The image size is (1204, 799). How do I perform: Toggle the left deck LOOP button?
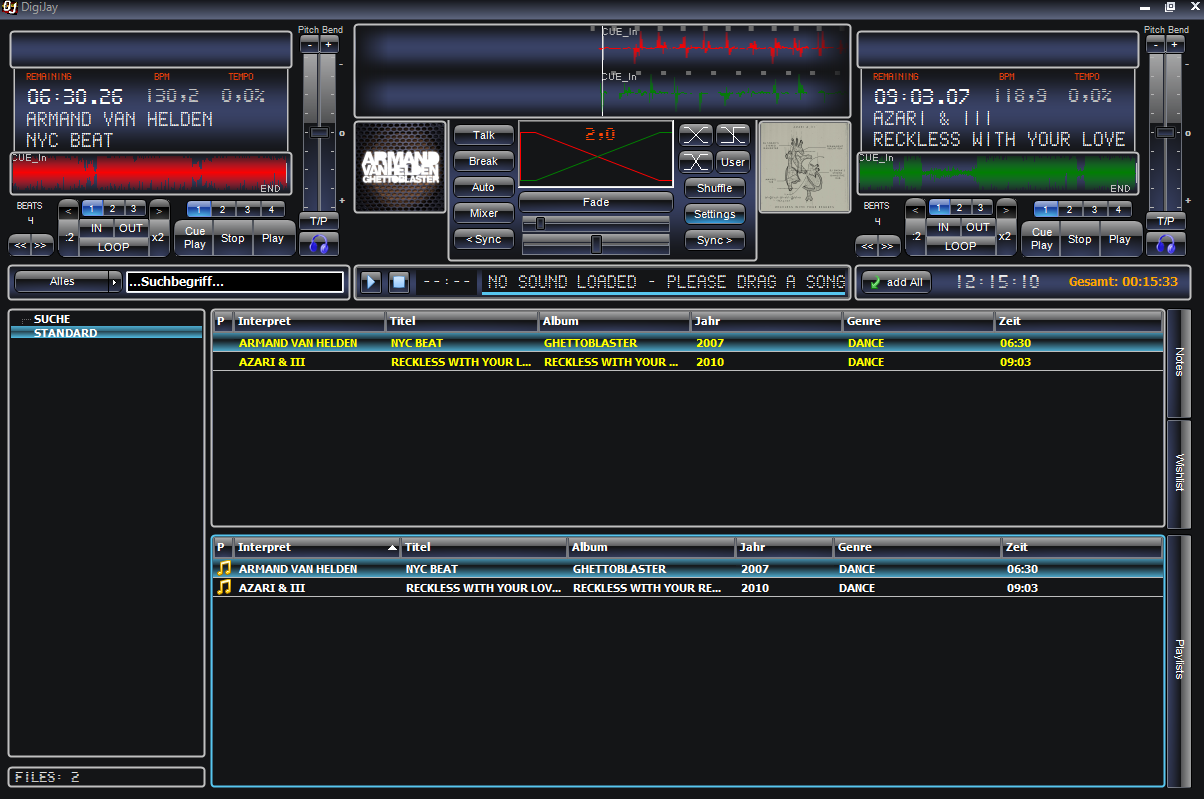[x=113, y=246]
